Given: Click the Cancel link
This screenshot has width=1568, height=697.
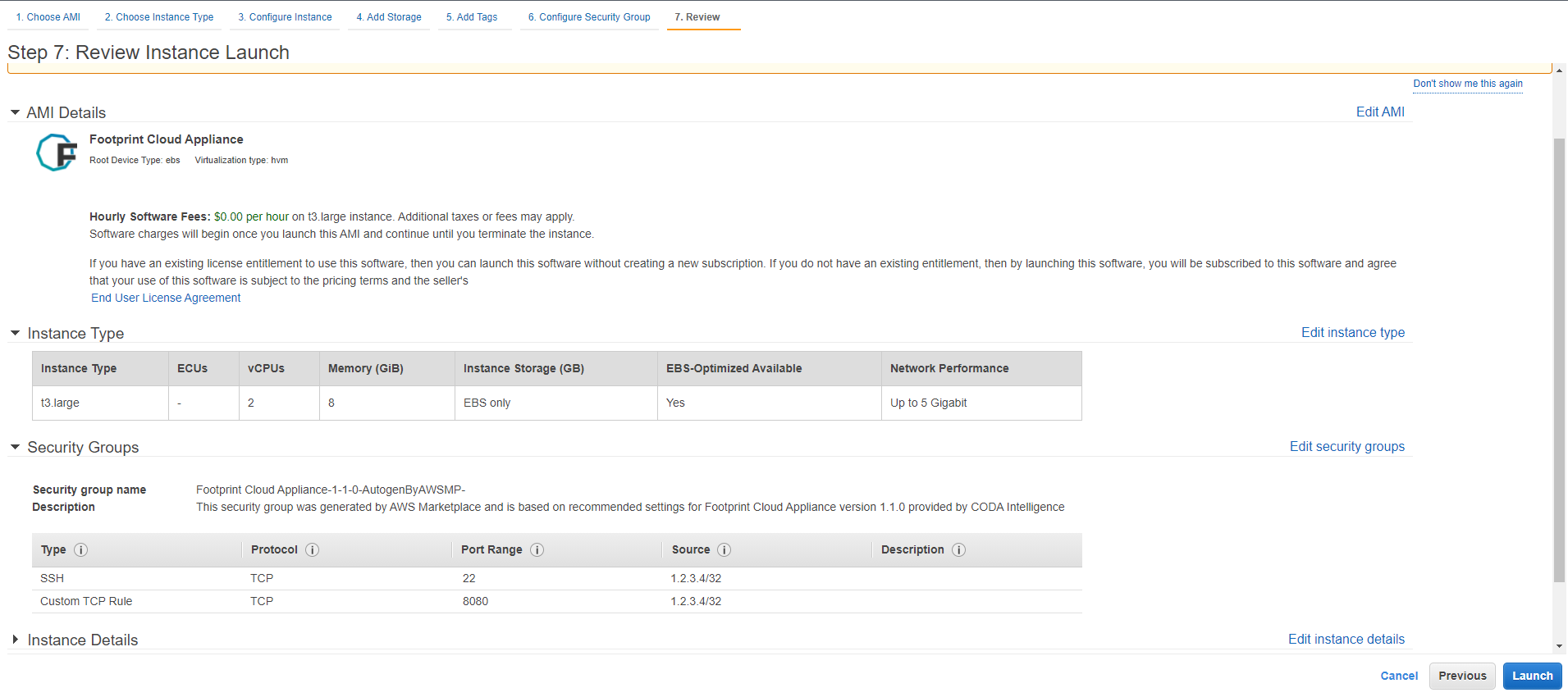Looking at the screenshot, I should click(x=1399, y=676).
